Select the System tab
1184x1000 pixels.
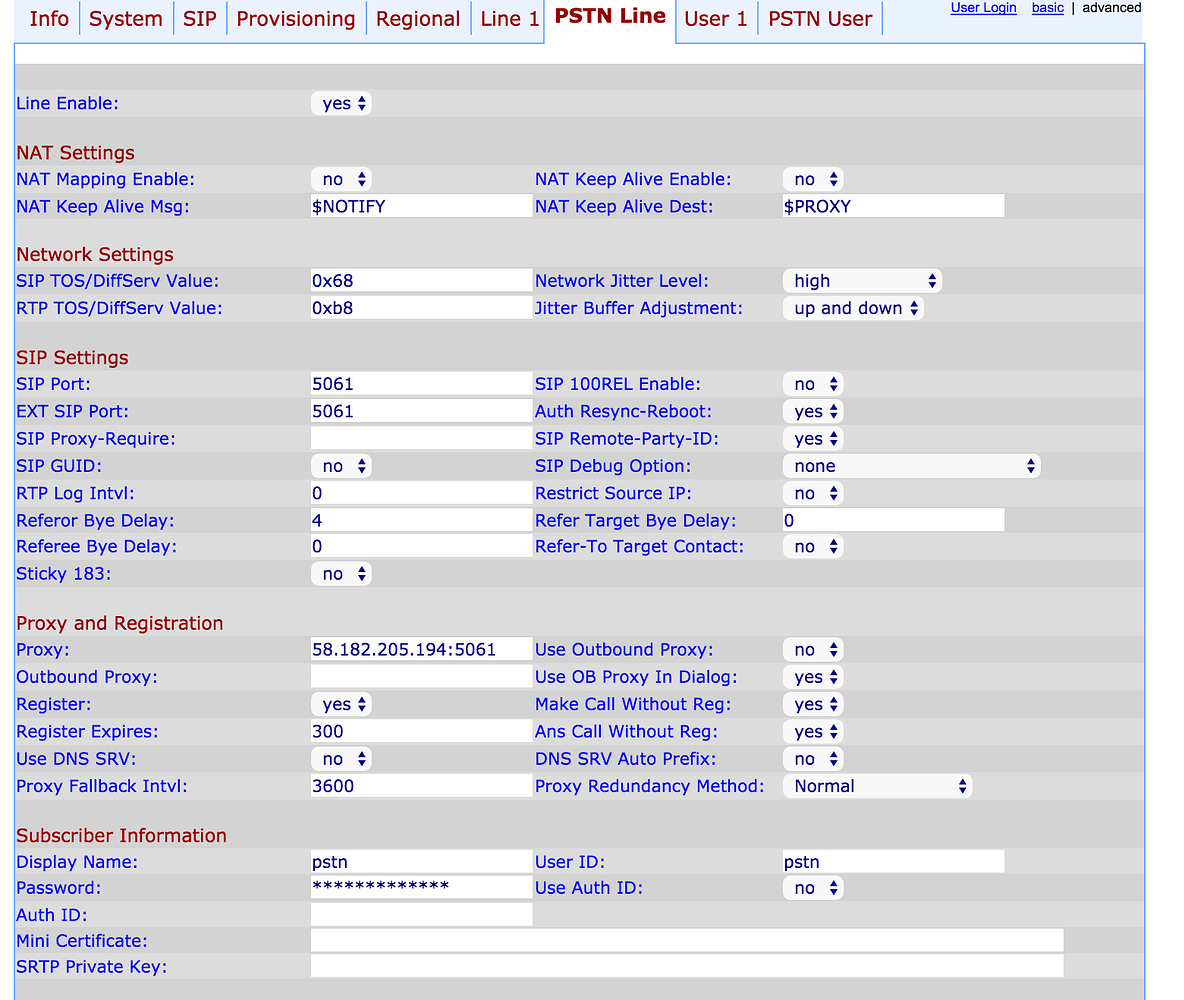pyautogui.click(x=125, y=19)
